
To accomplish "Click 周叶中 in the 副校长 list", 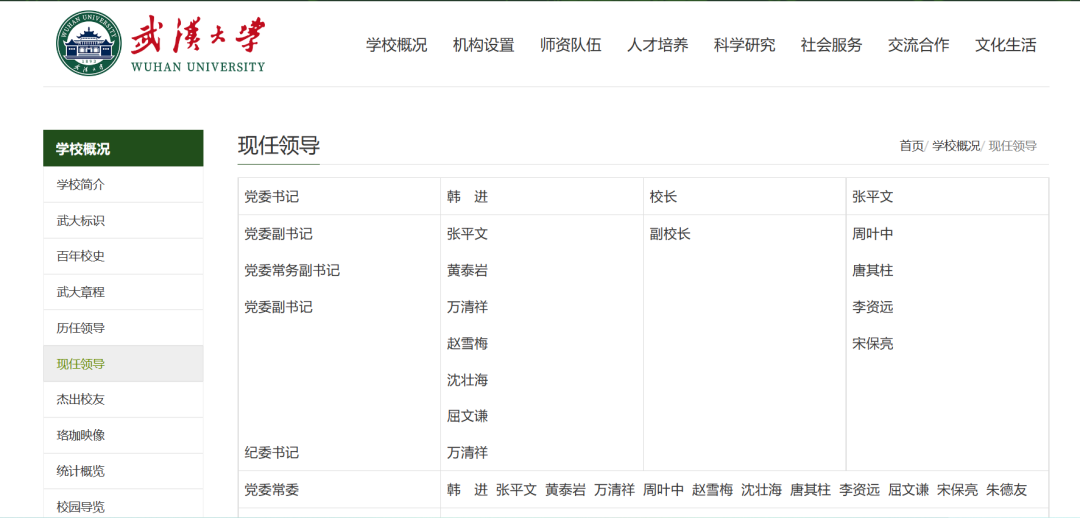I will (873, 234).
